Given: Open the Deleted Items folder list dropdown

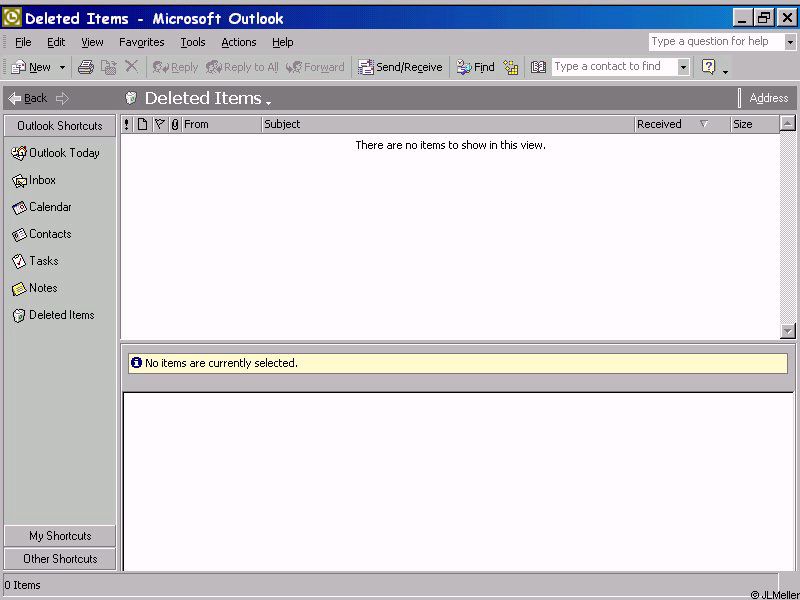Looking at the screenshot, I should pos(268,103).
